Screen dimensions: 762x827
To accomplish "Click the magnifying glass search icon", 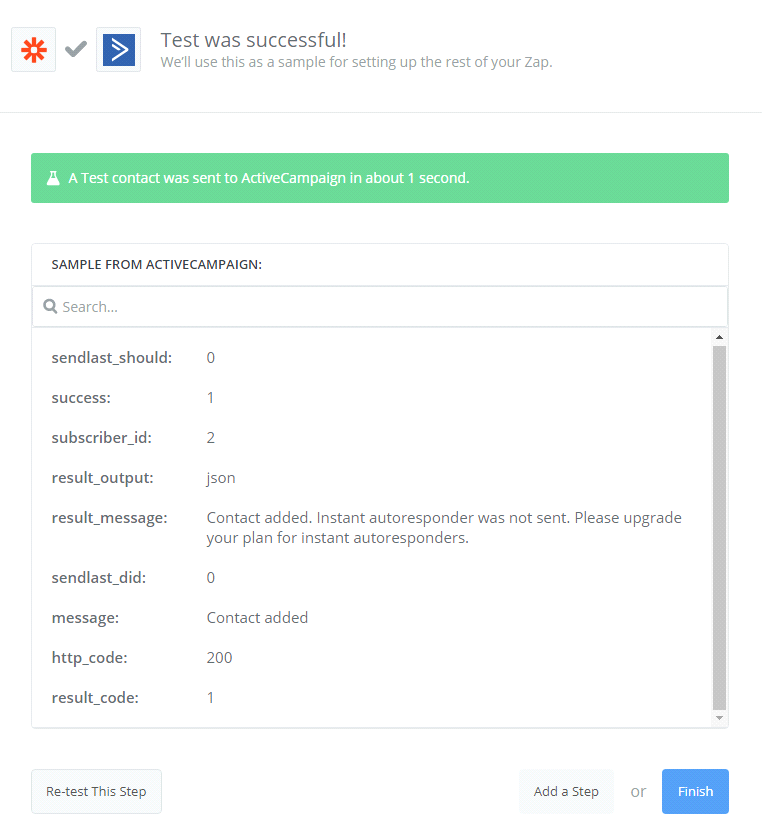I will point(50,307).
